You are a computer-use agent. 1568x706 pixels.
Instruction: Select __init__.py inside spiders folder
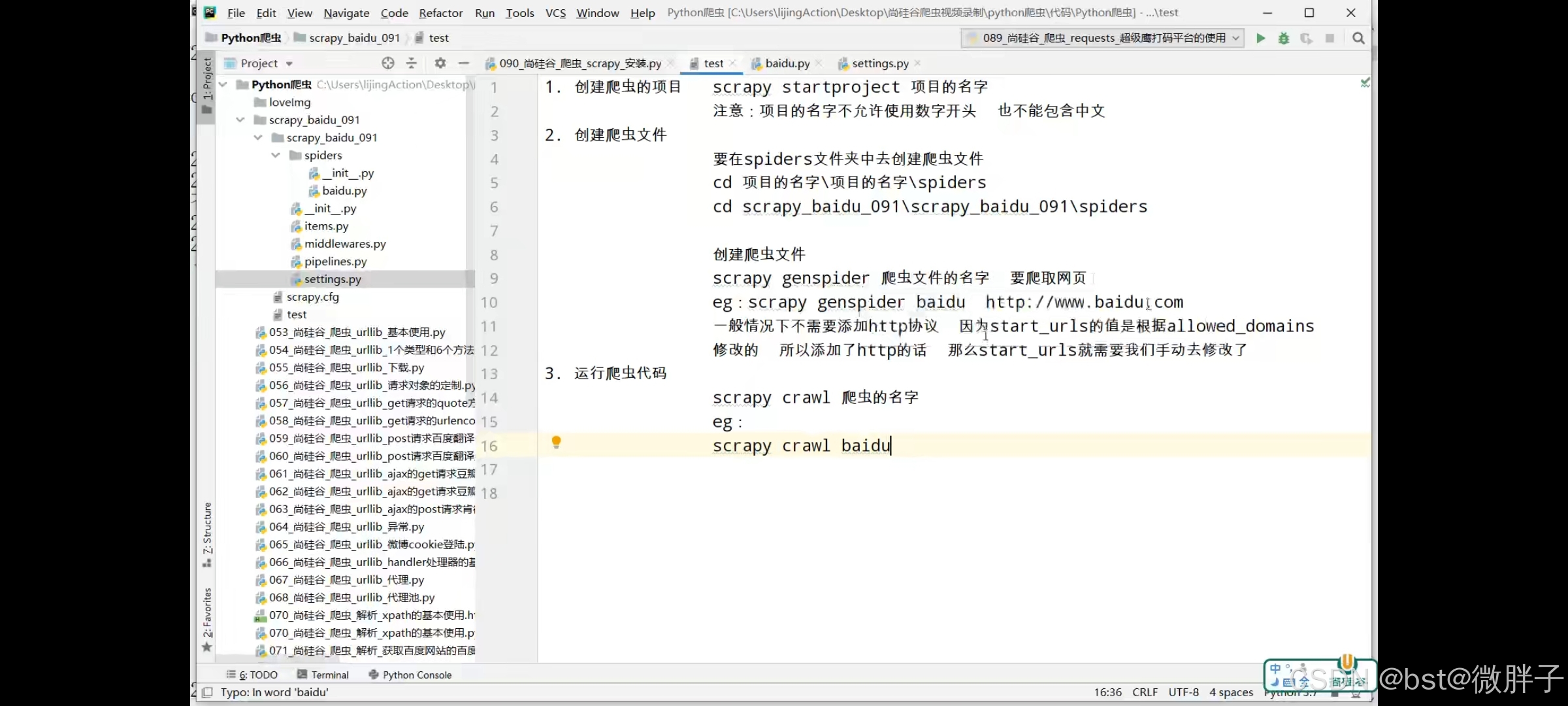coord(348,173)
